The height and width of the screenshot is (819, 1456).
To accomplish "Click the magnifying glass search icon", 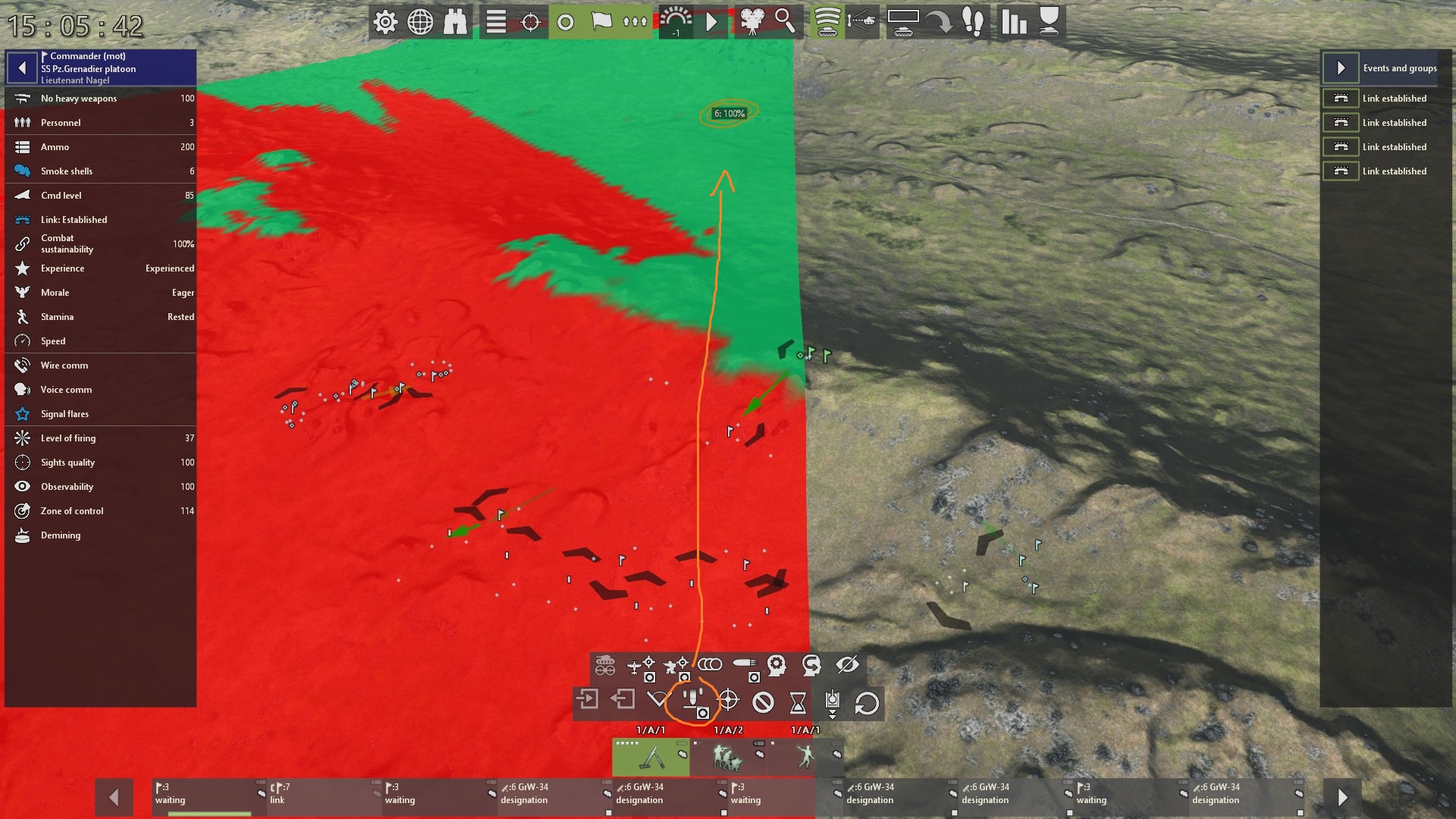I will click(x=786, y=22).
